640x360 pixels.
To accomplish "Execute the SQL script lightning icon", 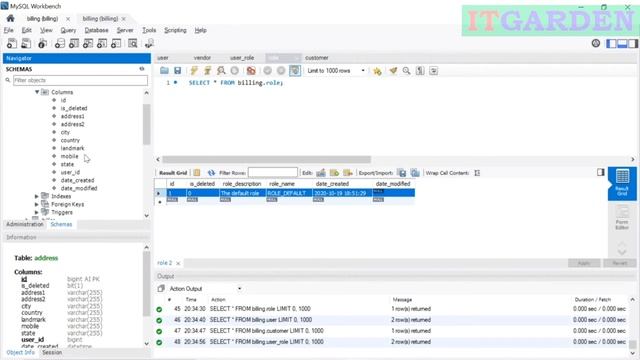I will pos(194,71).
